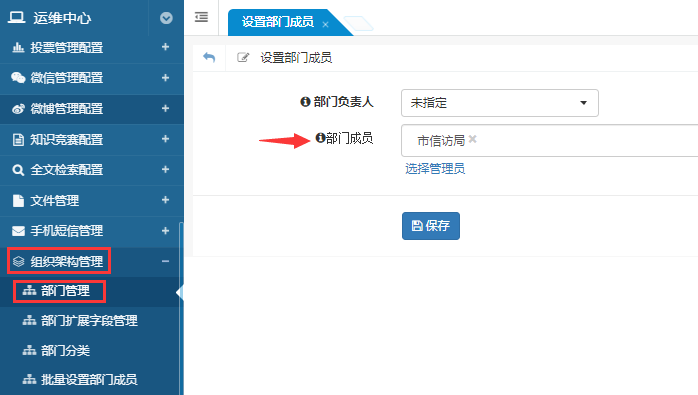
Task: Click the info icon beside 部门负责人
Action: click(305, 102)
